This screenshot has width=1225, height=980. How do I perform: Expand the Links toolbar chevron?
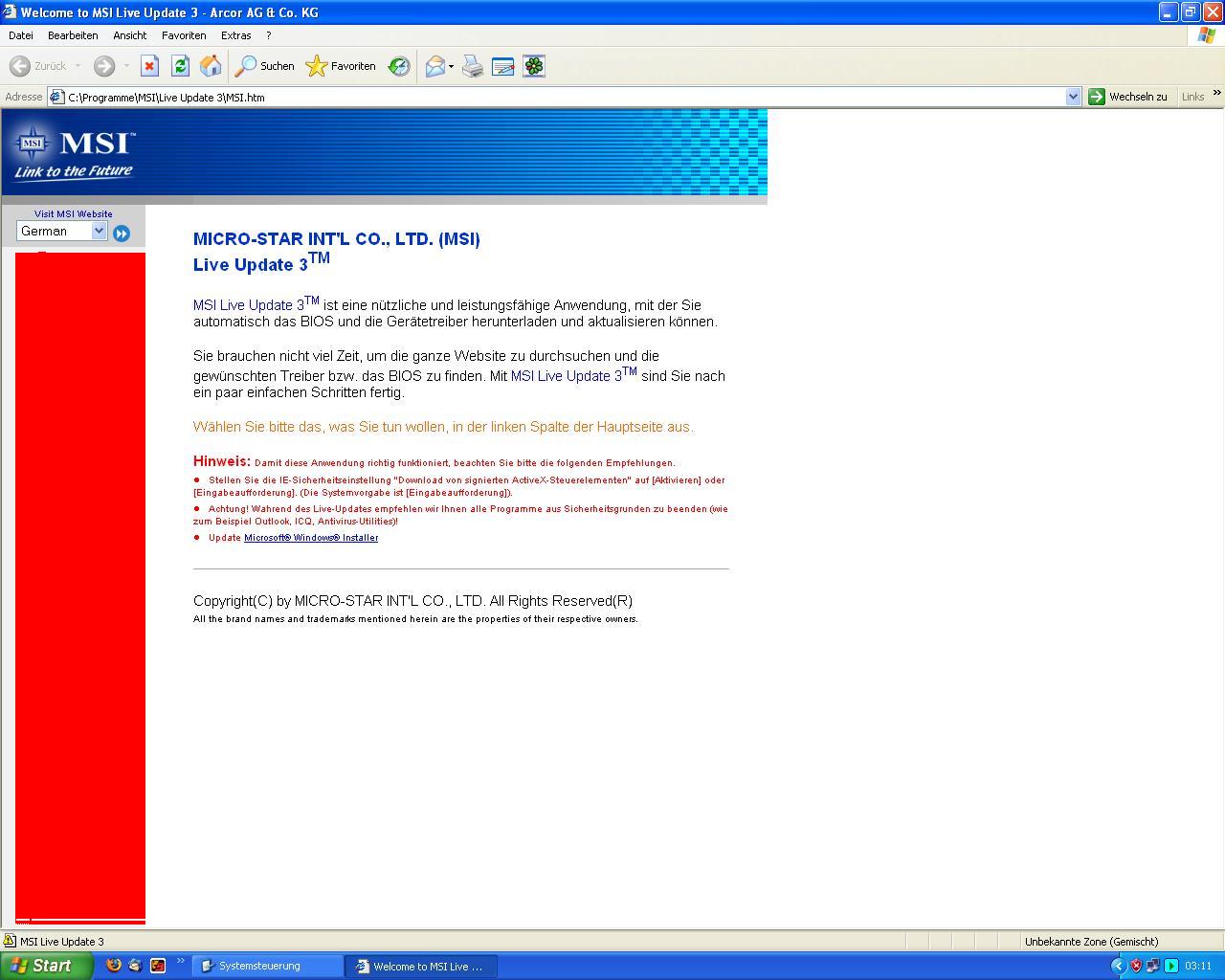pyautogui.click(x=1216, y=94)
